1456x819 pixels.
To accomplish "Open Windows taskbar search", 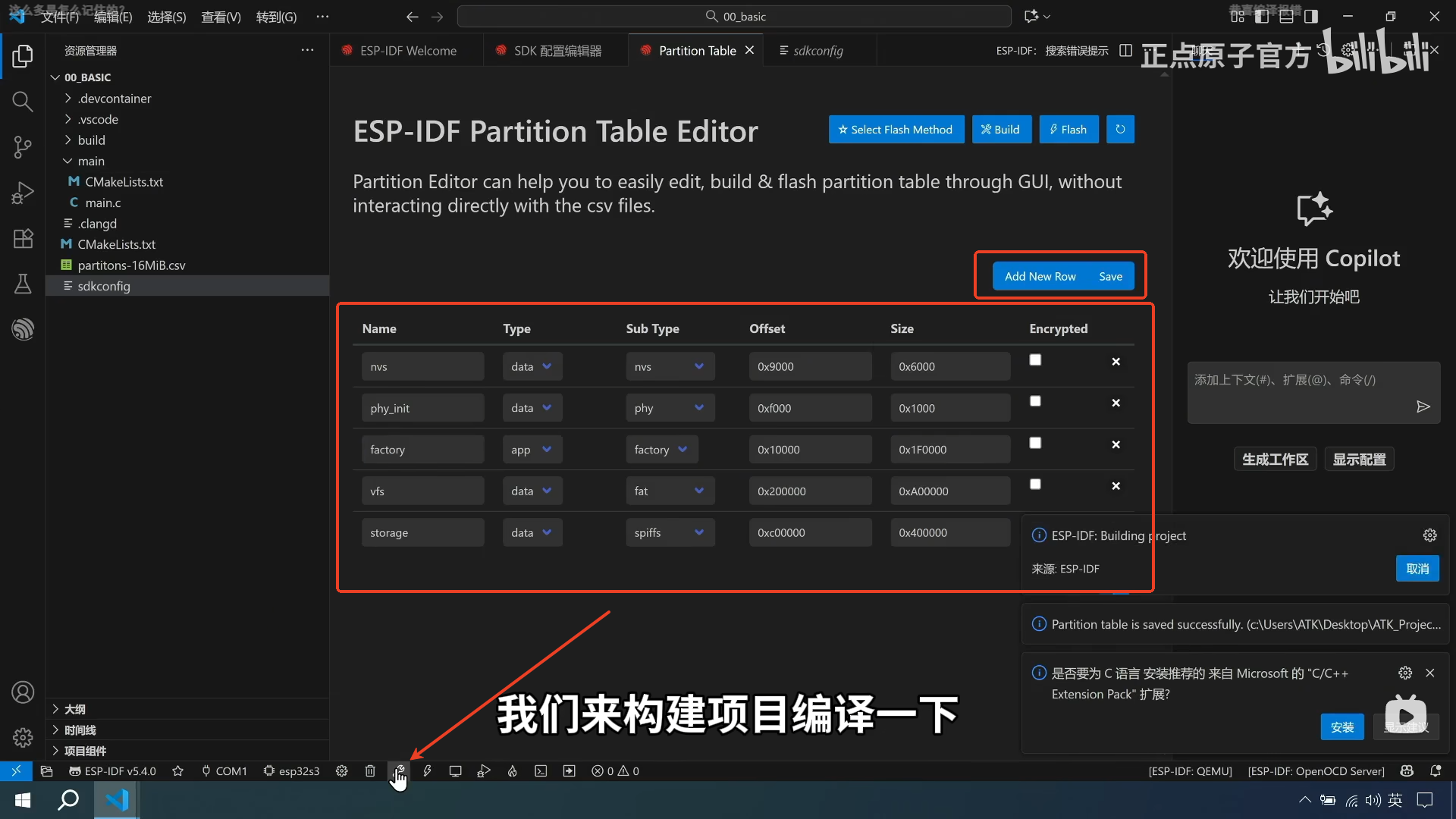I will (x=68, y=800).
